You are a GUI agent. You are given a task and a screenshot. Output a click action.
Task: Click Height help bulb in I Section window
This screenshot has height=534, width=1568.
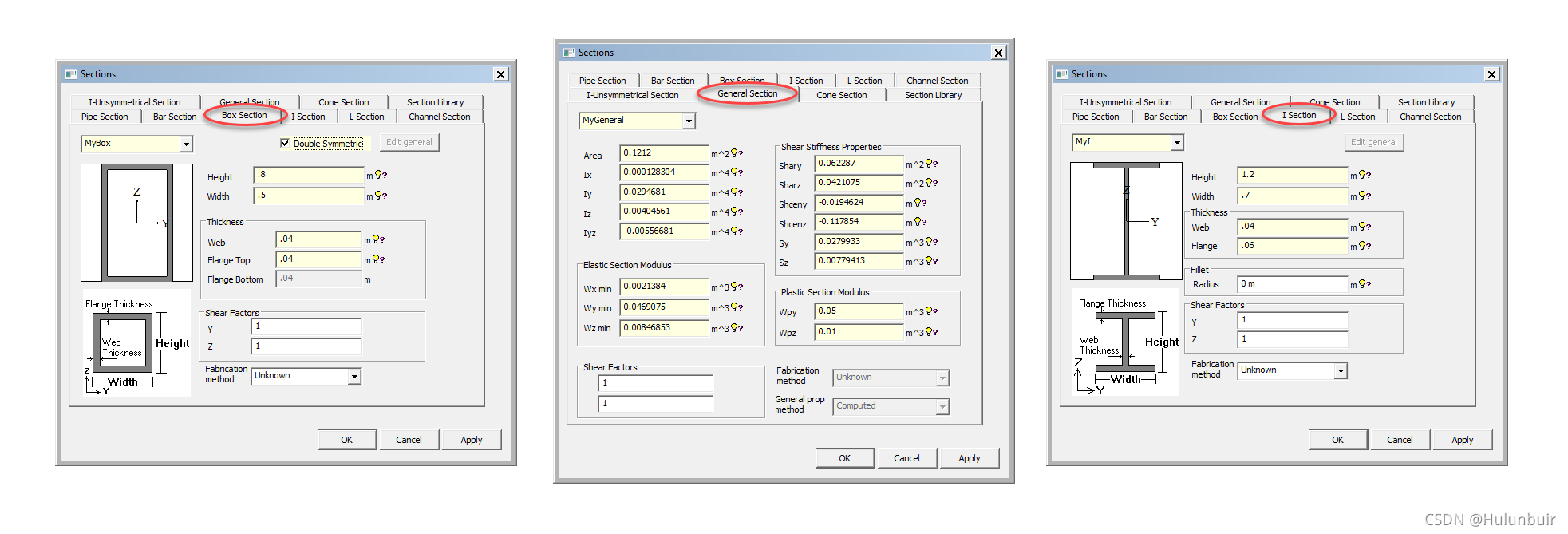pyautogui.click(x=1365, y=175)
